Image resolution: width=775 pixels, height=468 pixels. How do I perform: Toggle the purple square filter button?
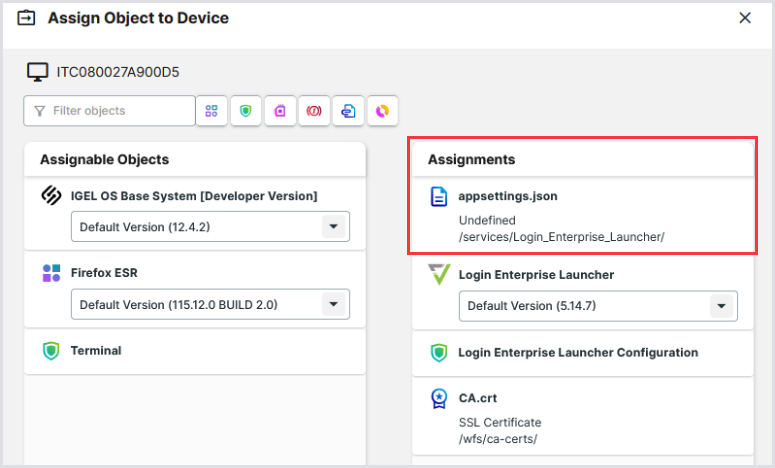coord(280,111)
